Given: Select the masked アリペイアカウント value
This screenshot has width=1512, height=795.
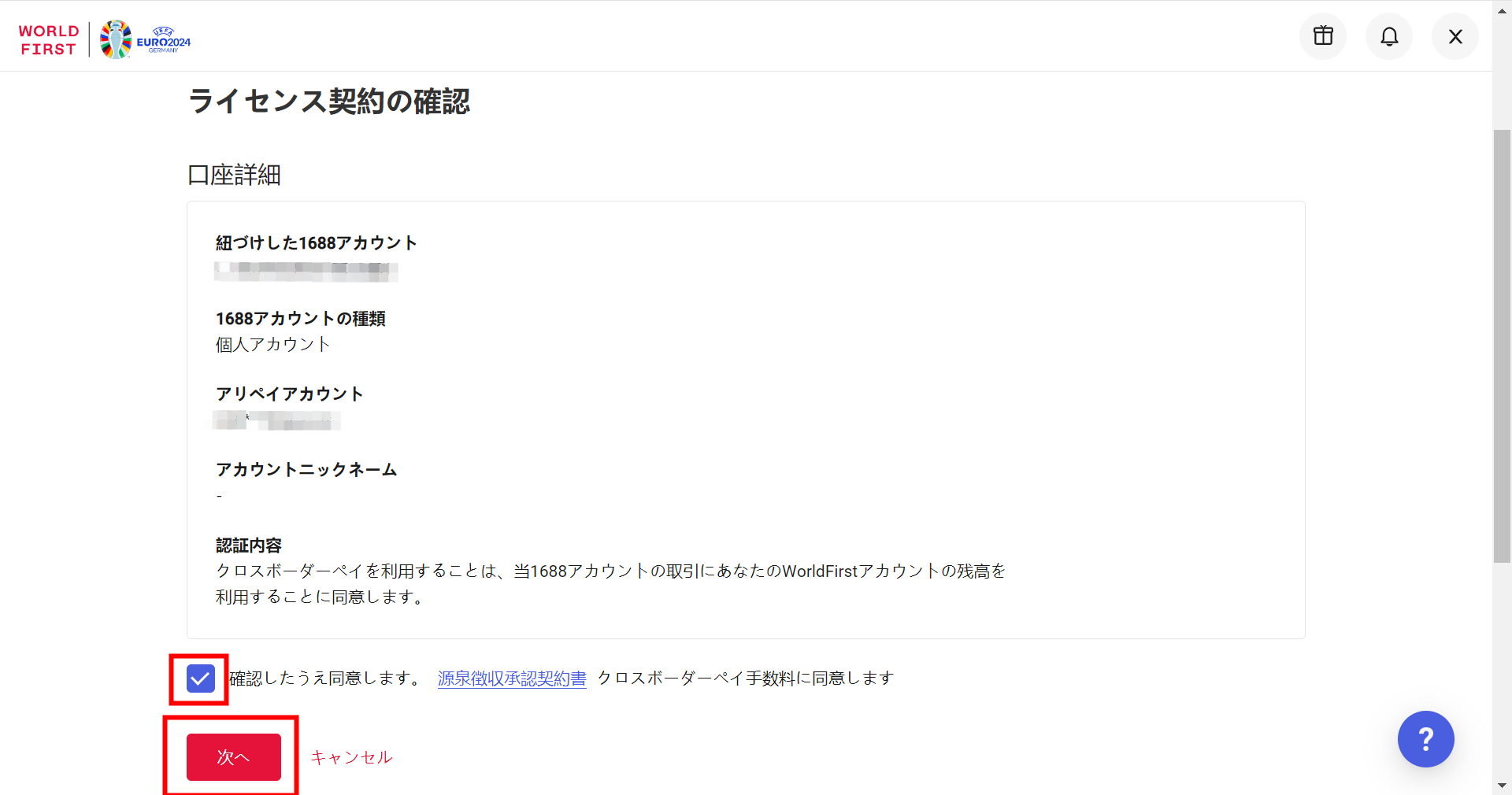Looking at the screenshot, I should point(276,420).
